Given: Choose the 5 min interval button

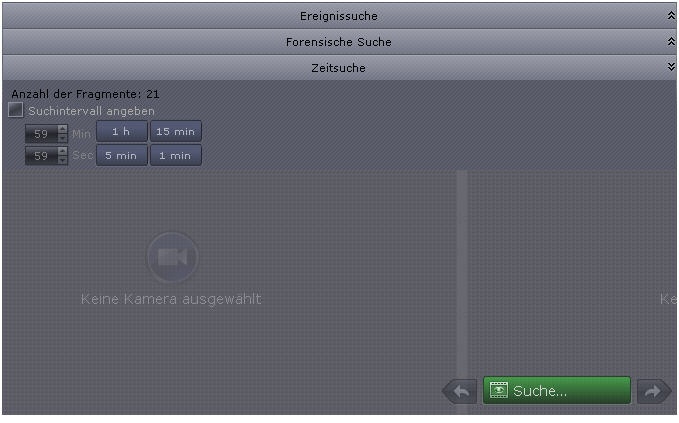Looking at the screenshot, I should pyautogui.click(x=122, y=155).
